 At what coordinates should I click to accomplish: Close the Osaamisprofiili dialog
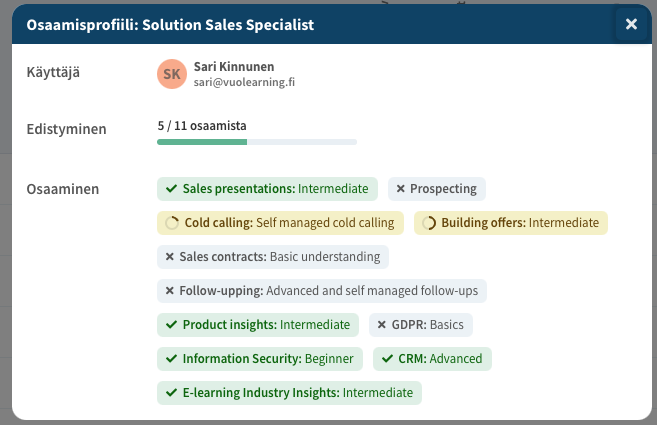pos(631,25)
